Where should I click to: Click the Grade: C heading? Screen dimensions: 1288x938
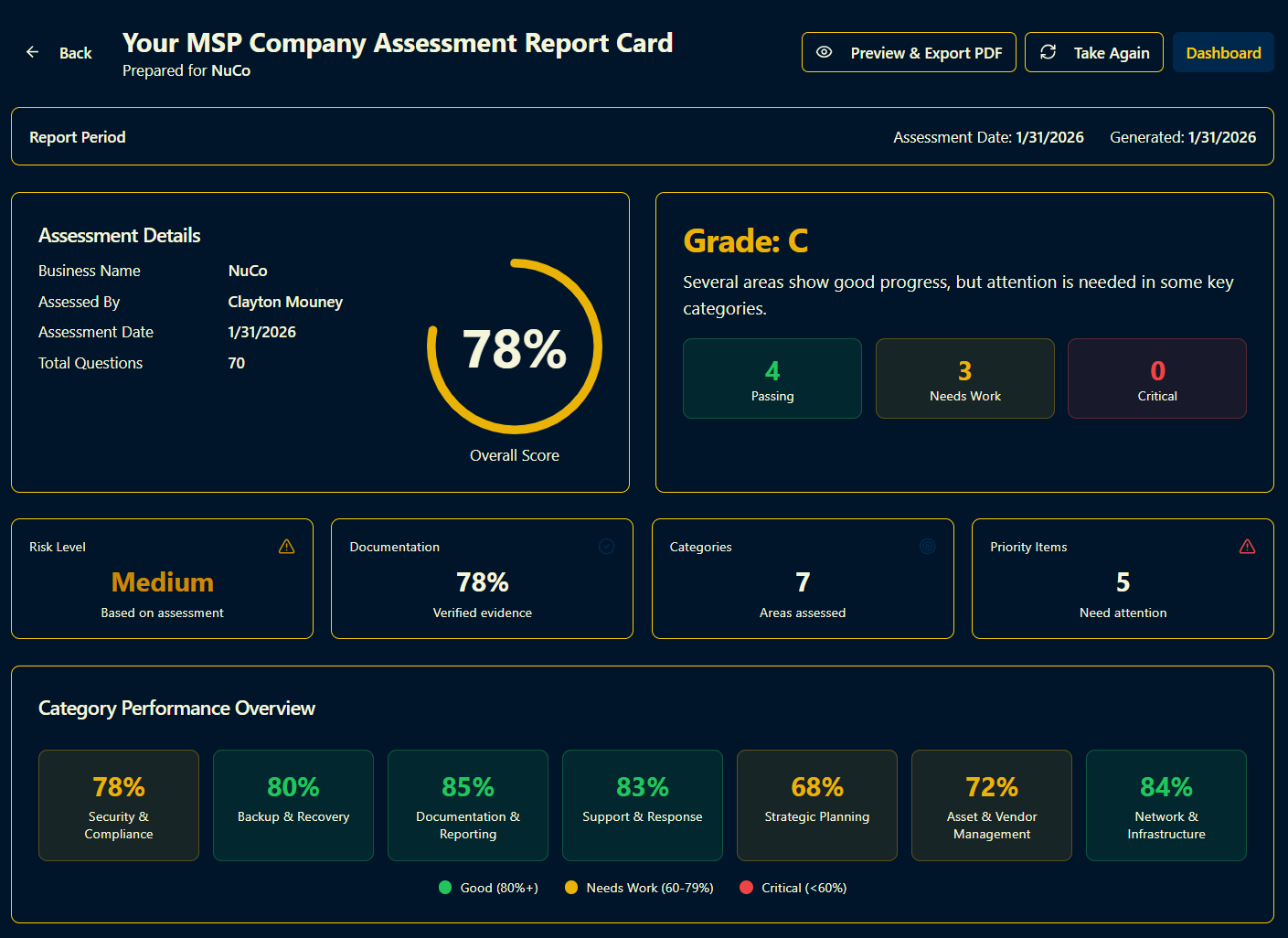pos(746,241)
